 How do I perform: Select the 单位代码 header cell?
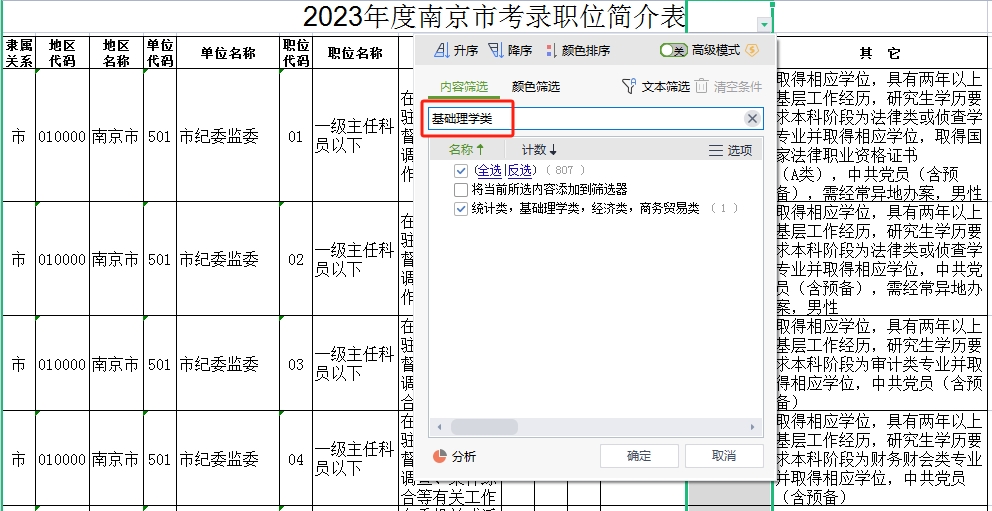(x=160, y=52)
